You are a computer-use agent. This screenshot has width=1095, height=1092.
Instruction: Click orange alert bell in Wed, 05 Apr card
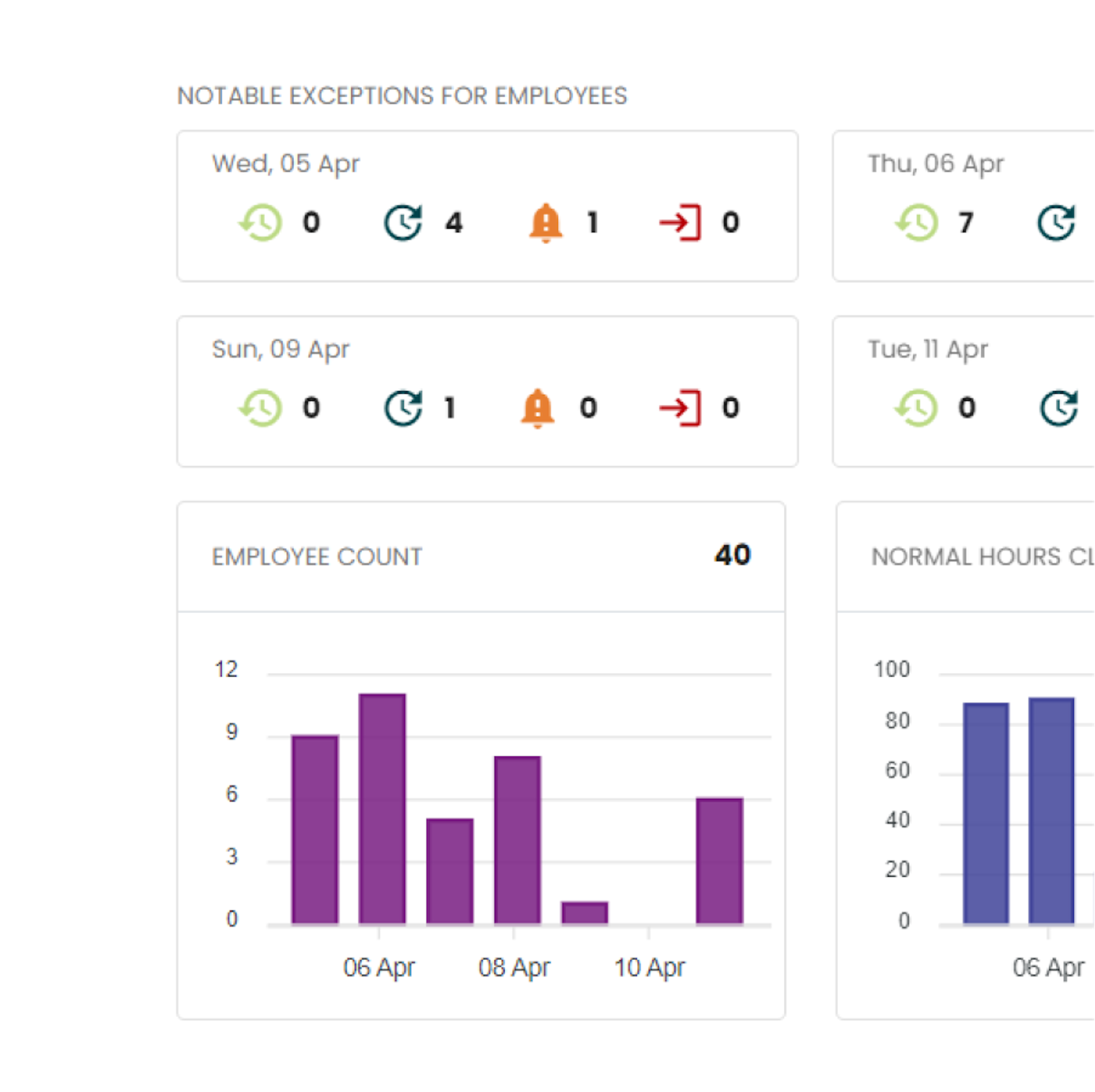(x=546, y=223)
